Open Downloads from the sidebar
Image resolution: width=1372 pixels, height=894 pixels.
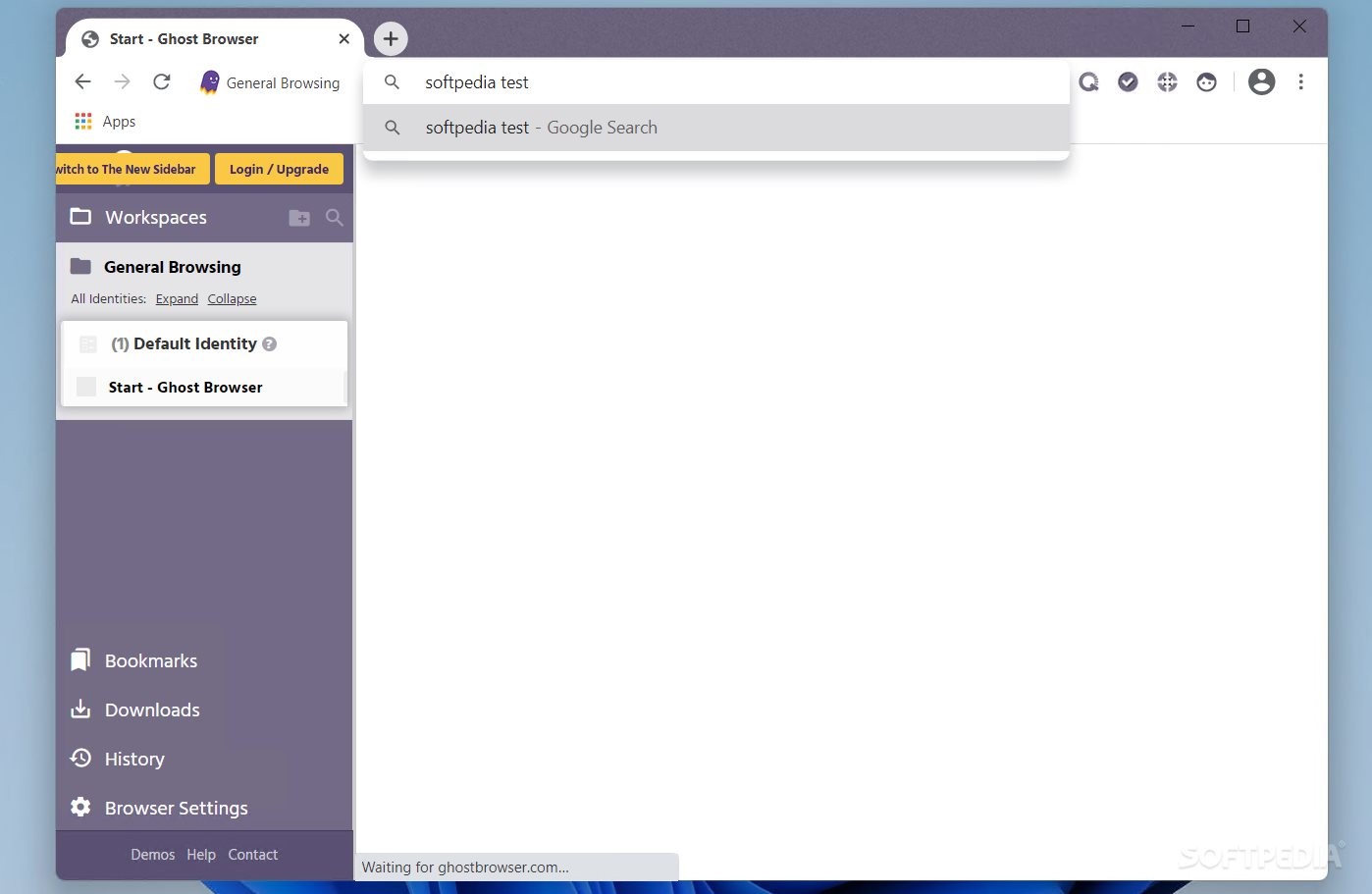tap(152, 710)
